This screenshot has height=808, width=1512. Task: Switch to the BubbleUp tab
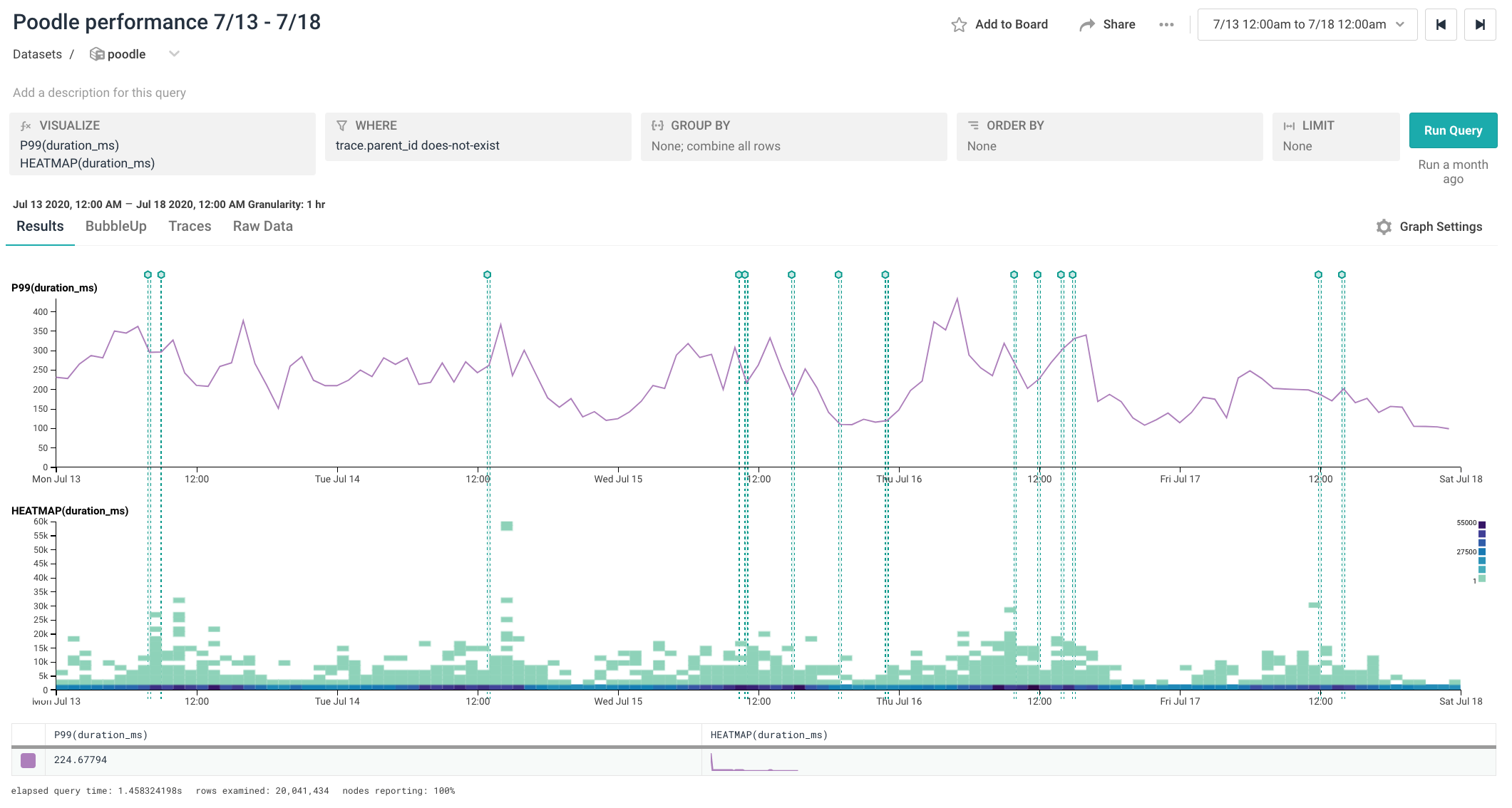click(x=116, y=226)
